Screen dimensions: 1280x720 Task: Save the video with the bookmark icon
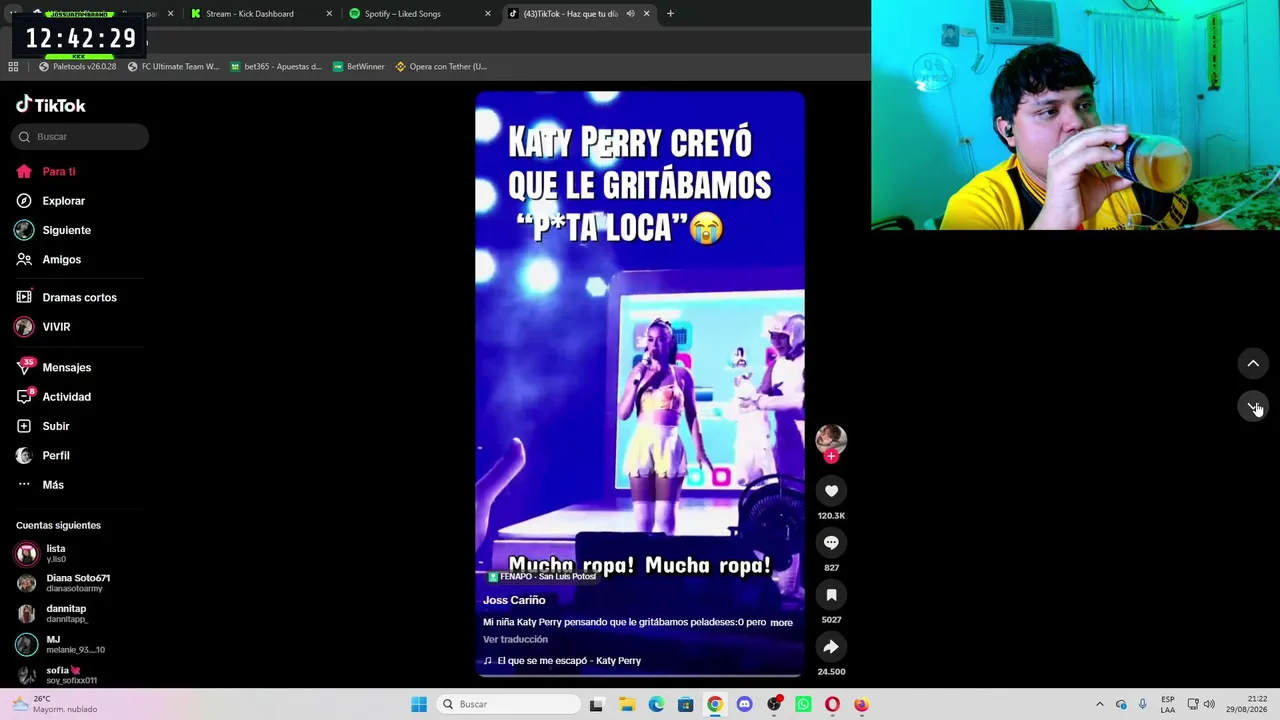831,595
